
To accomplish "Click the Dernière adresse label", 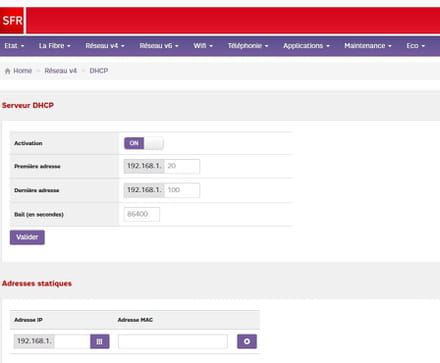I will pyautogui.click(x=37, y=190).
